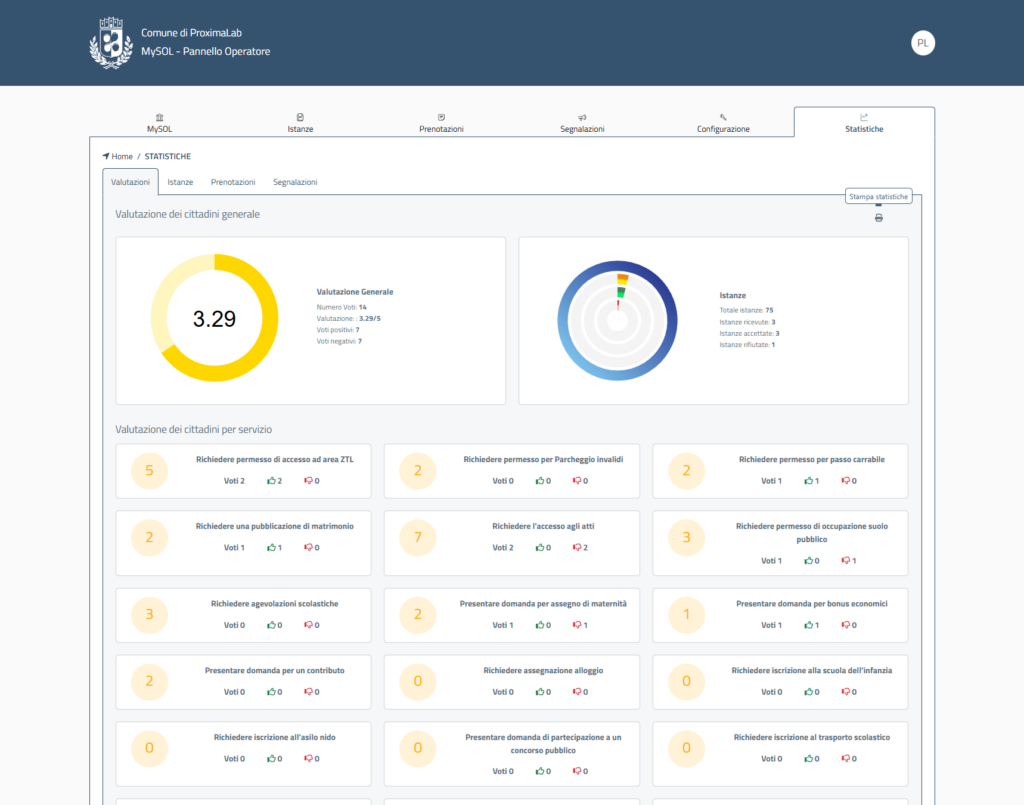Screen dimensions: 1024x805
Task: Select the Segnalazioni statistics sub-tab
Action: (x=295, y=182)
